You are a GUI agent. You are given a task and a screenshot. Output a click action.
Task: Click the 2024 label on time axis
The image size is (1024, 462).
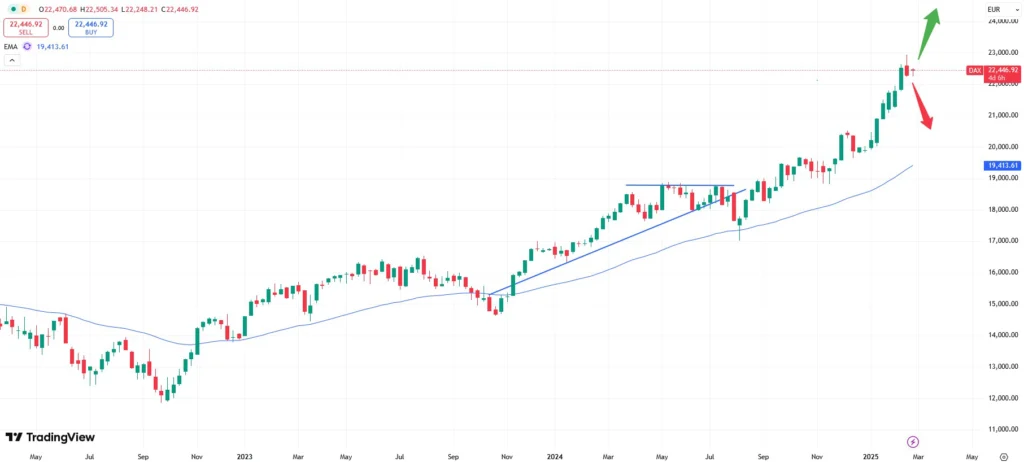[x=555, y=456]
